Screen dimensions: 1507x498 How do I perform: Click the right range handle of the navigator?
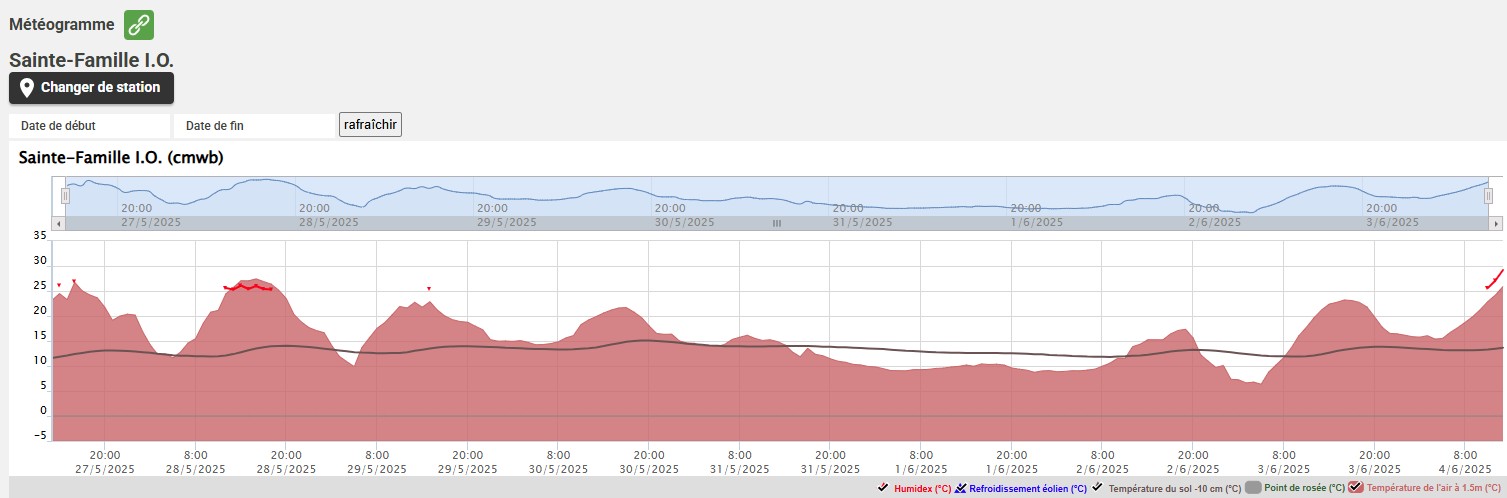coord(1488,196)
